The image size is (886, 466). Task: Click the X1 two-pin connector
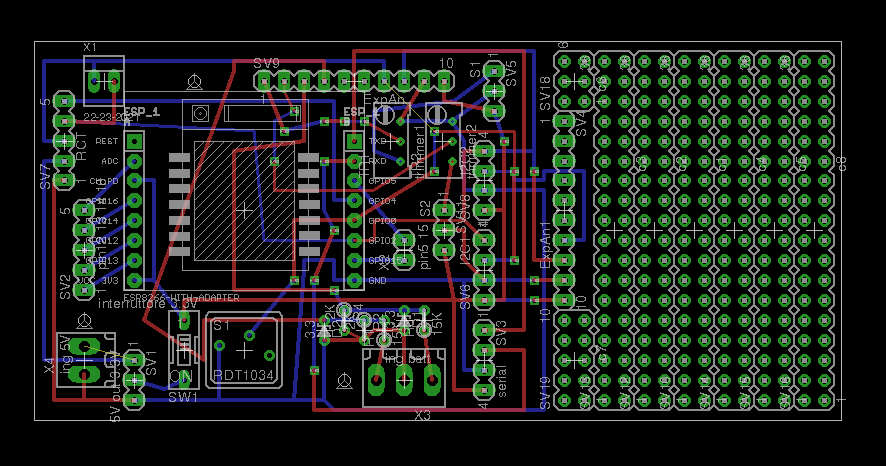[104, 81]
